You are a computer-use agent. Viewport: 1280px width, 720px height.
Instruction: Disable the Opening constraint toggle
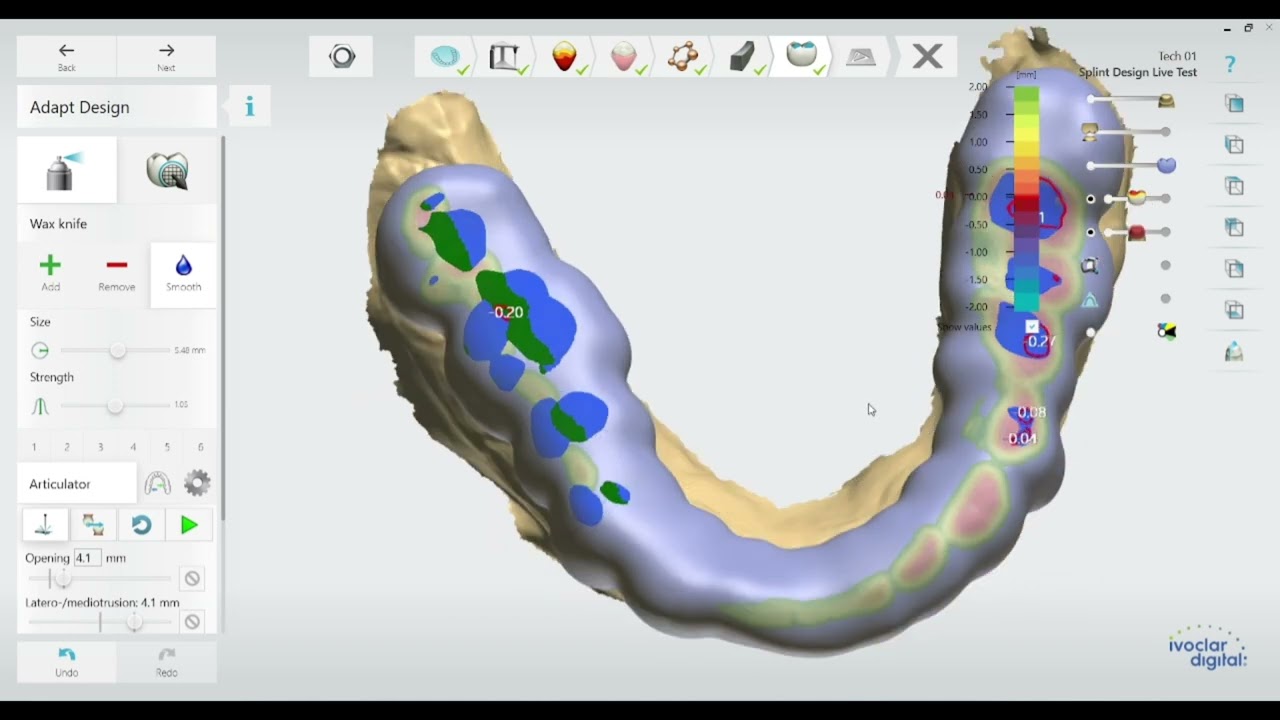tap(192, 578)
